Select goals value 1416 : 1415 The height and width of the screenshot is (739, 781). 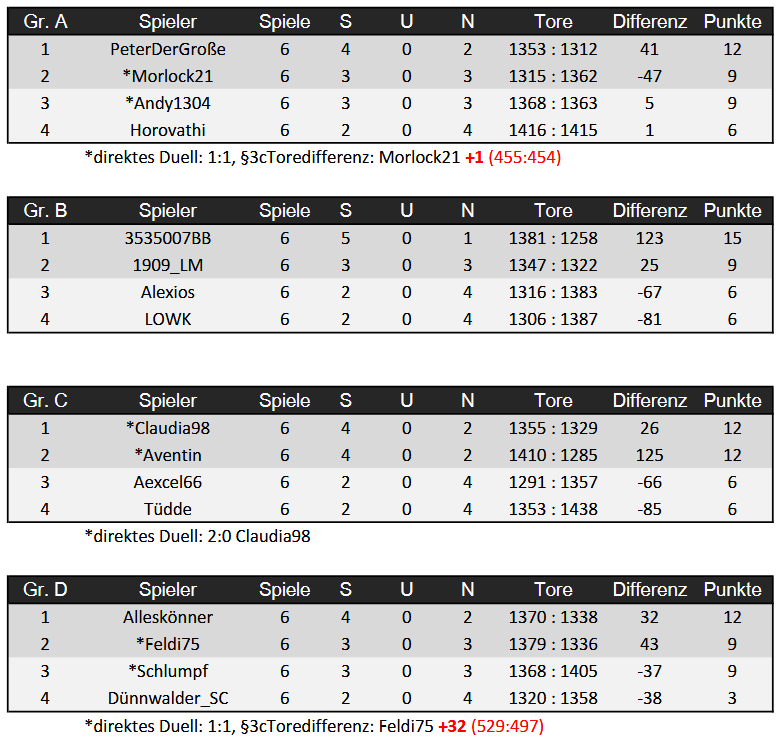pos(553,130)
